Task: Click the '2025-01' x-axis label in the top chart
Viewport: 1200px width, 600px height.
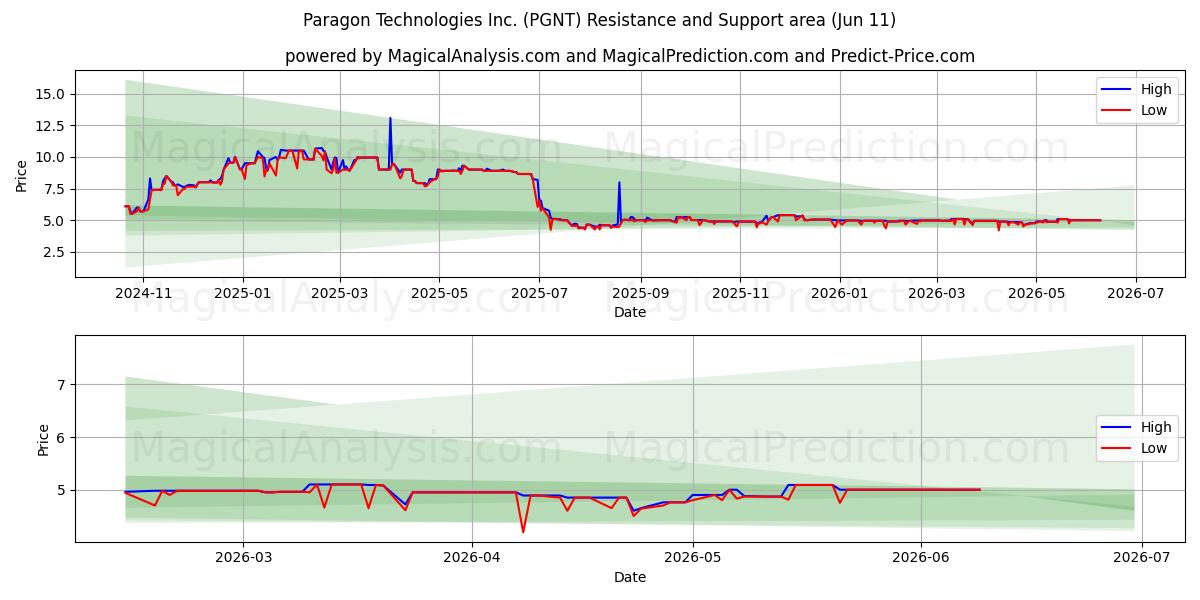Action: pos(242,293)
